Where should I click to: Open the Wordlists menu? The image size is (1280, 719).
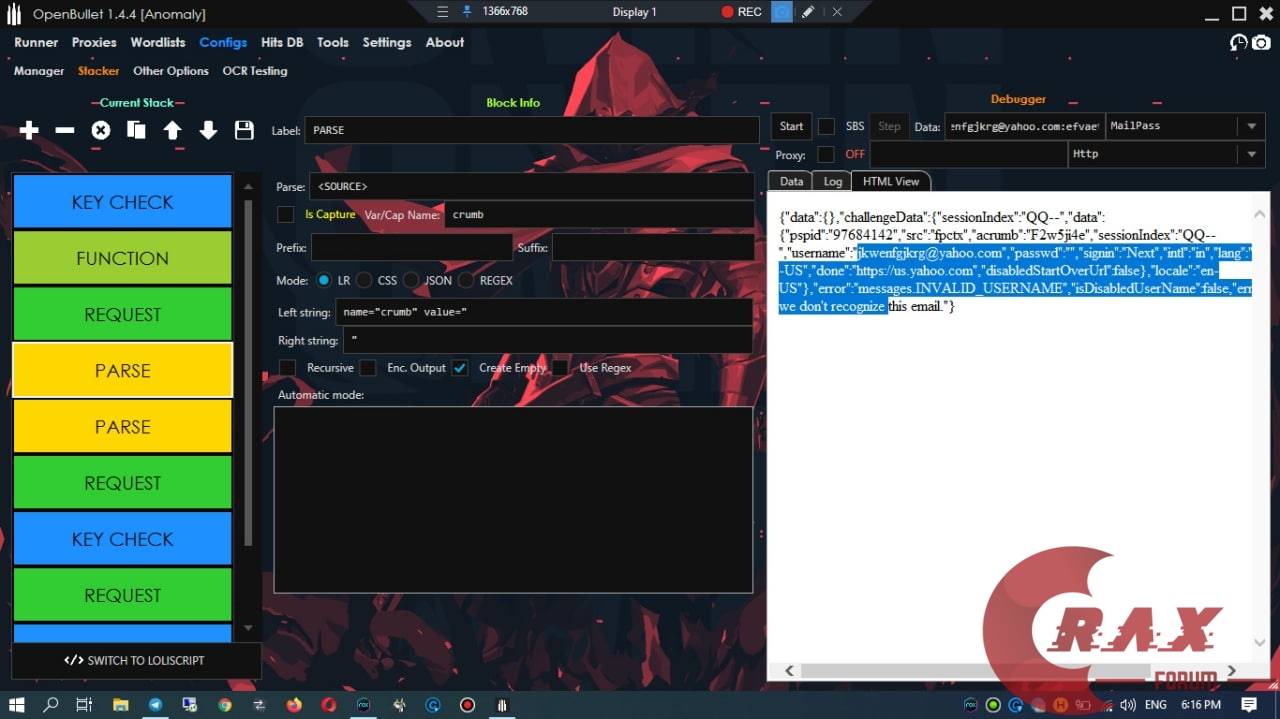pyautogui.click(x=158, y=43)
